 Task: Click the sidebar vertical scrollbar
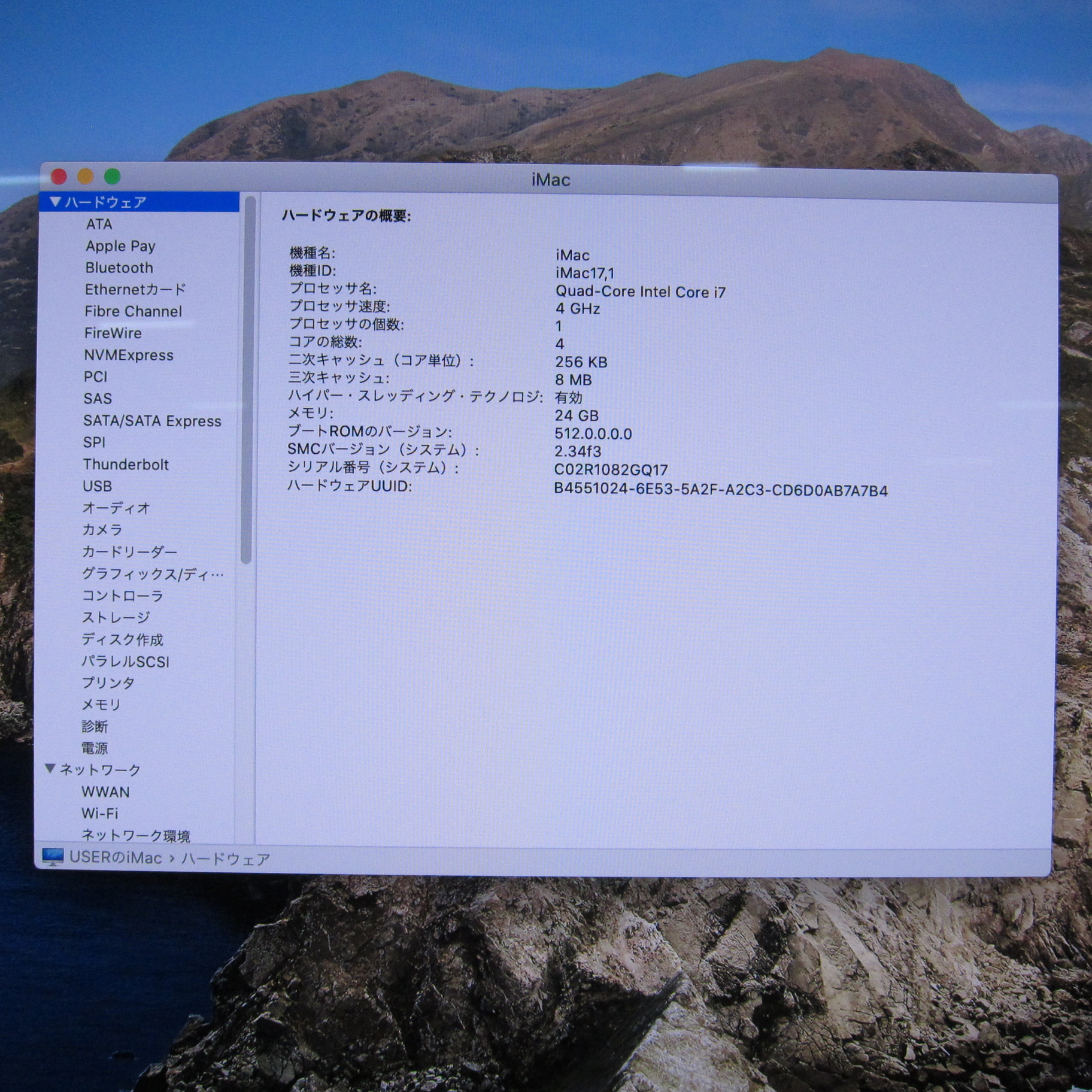(x=248, y=380)
